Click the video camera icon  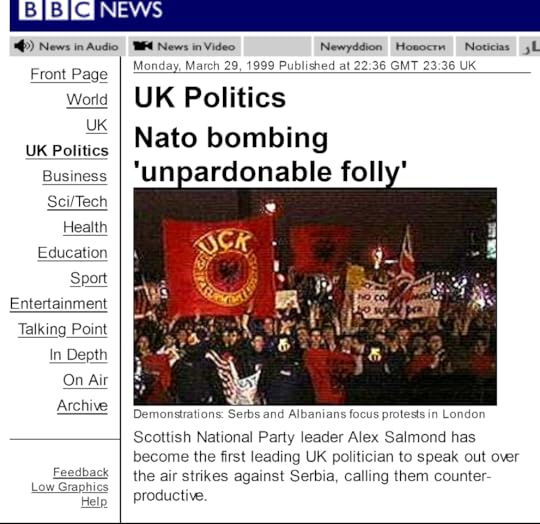tap(143, 46)
